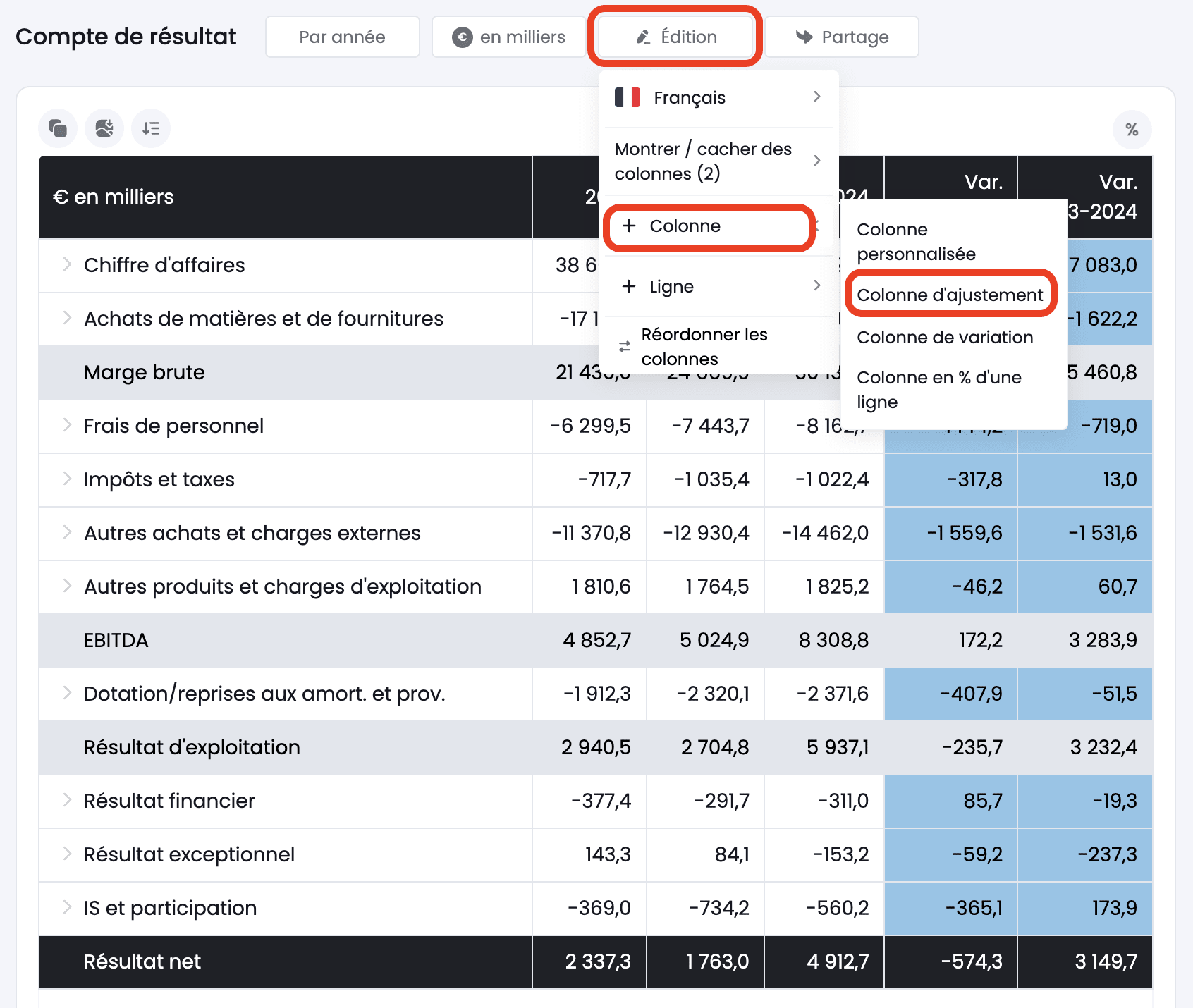
Task: Expand submenu chevron next to Français
Action: (x=817, y=97)
